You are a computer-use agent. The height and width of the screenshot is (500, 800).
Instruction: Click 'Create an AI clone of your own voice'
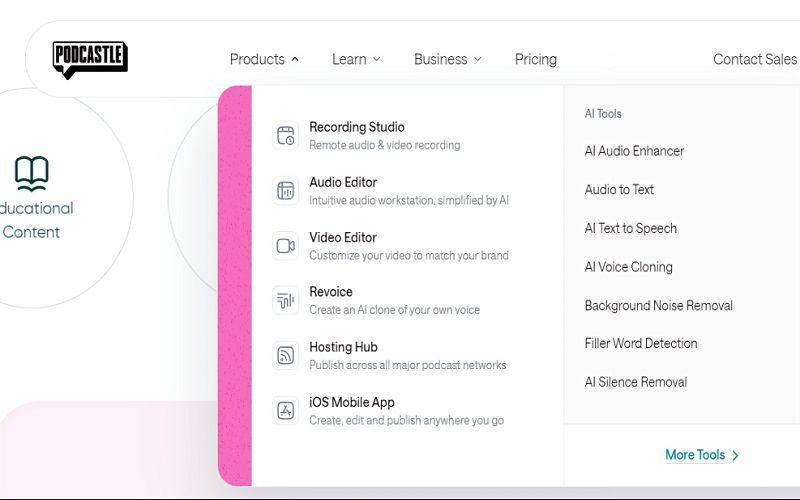[394, 310]
